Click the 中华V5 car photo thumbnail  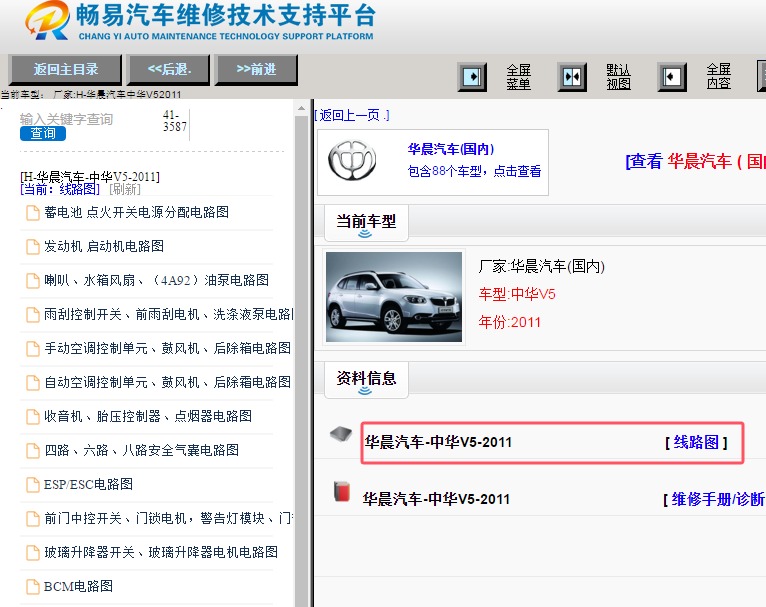click(394, 297)
